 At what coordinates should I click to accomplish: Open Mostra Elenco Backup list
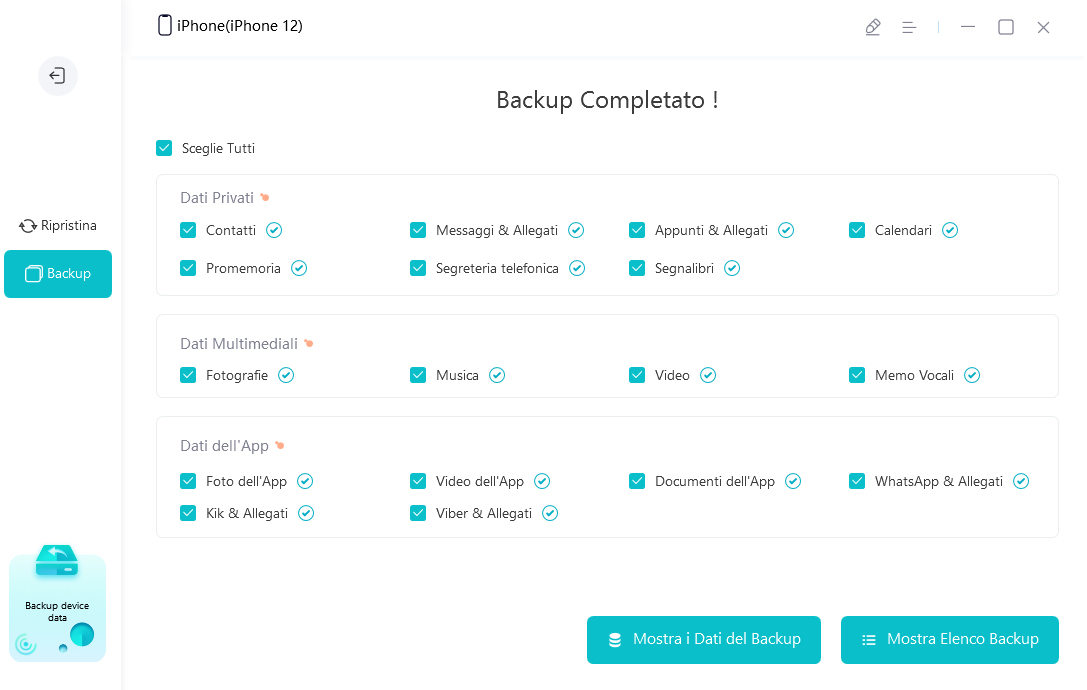pyautogui.click(x=950, y=639)
